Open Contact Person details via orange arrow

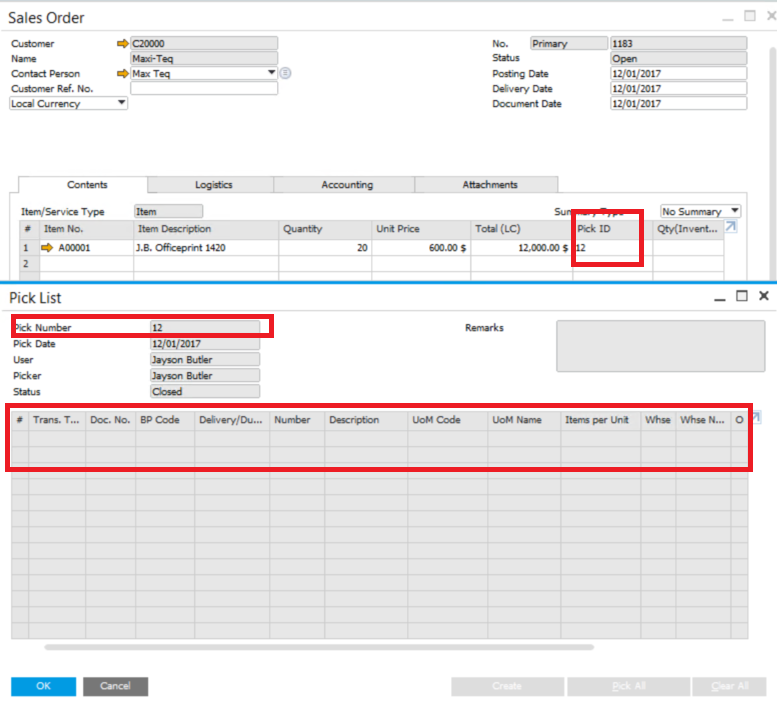click(123, 74)
